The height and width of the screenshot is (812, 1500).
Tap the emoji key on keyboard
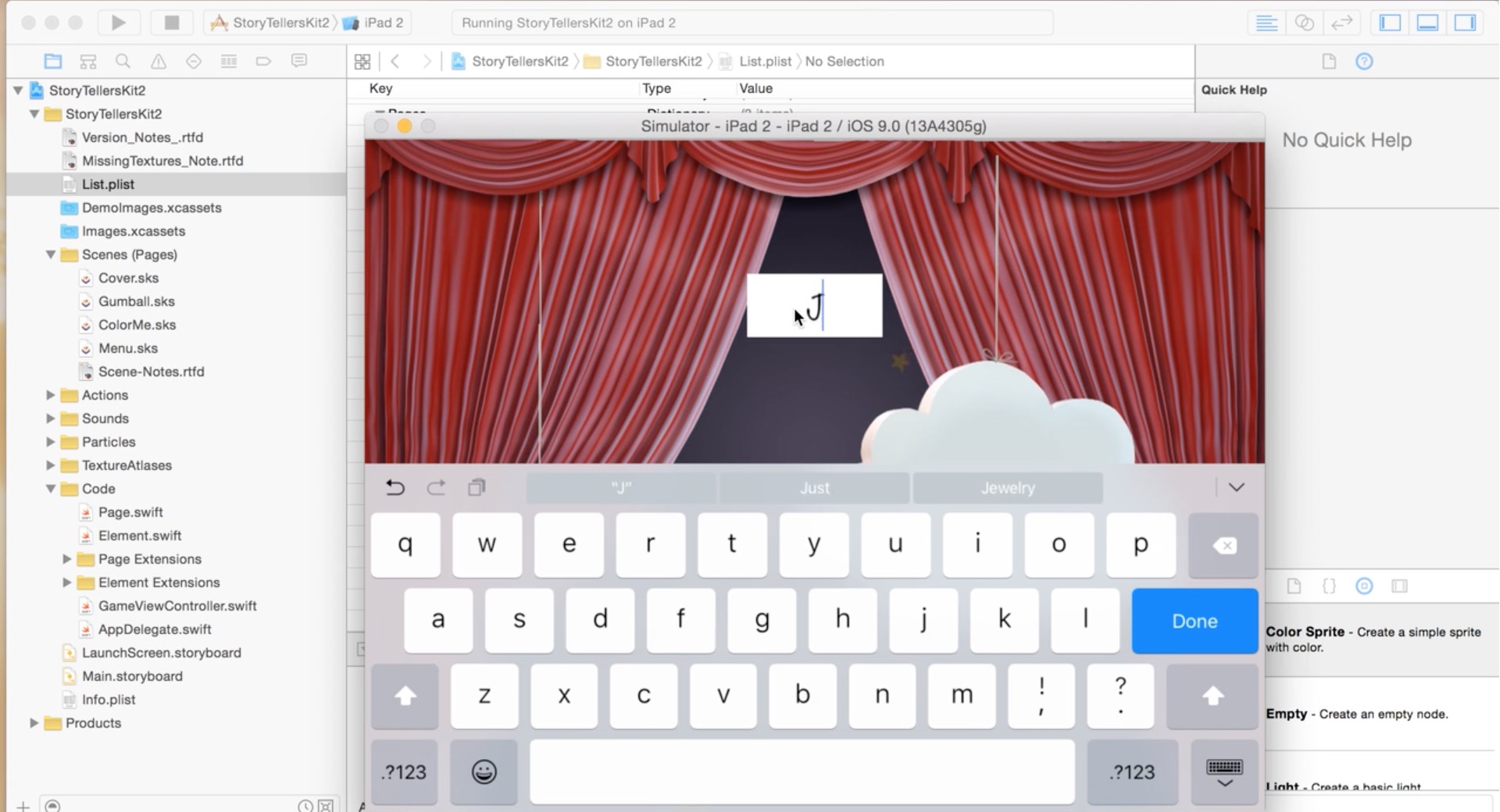tap(484, 771)
